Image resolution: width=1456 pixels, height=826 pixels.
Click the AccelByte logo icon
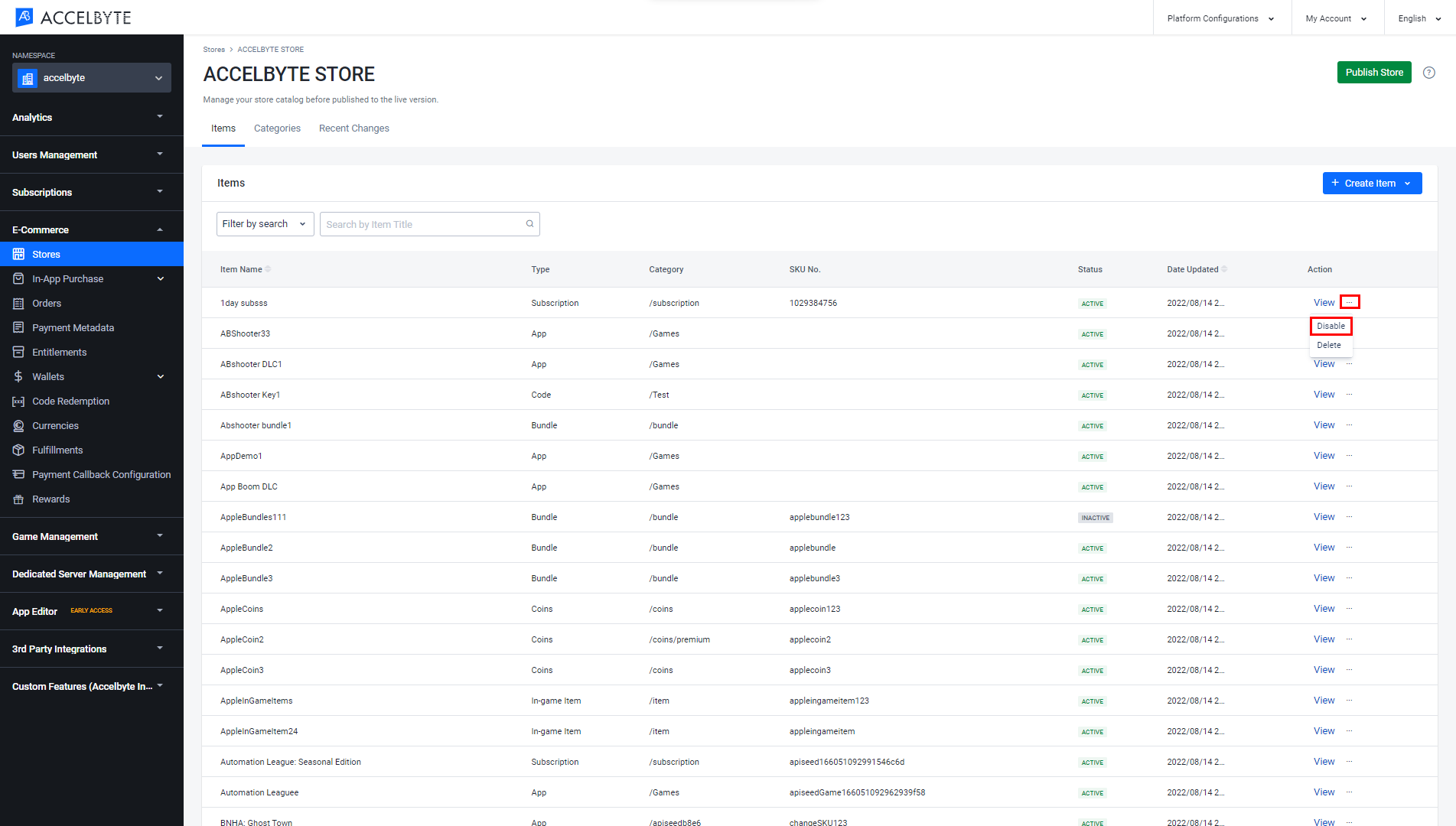24,17
